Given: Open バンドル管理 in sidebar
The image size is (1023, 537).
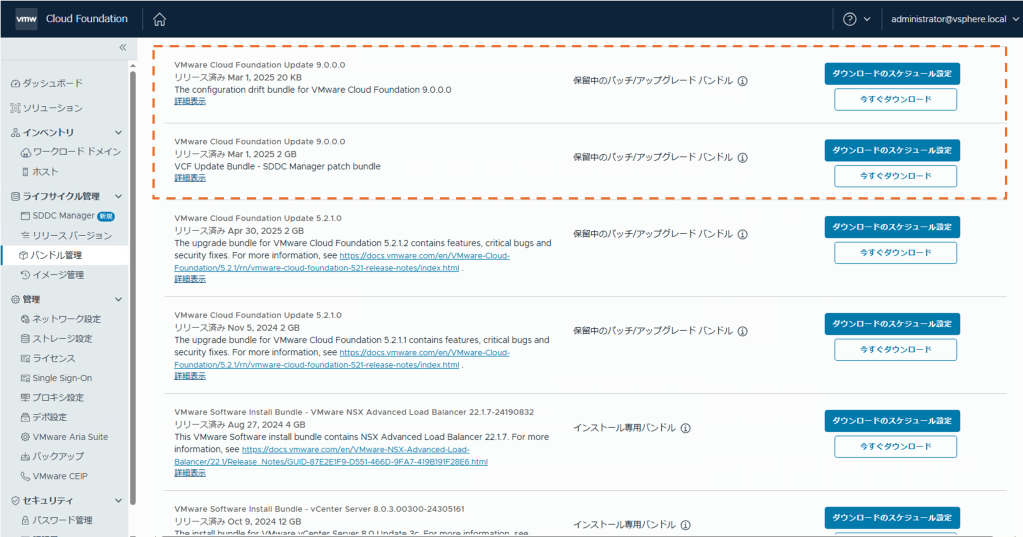Looking at the screenshot, I should [x=65, y=255].
